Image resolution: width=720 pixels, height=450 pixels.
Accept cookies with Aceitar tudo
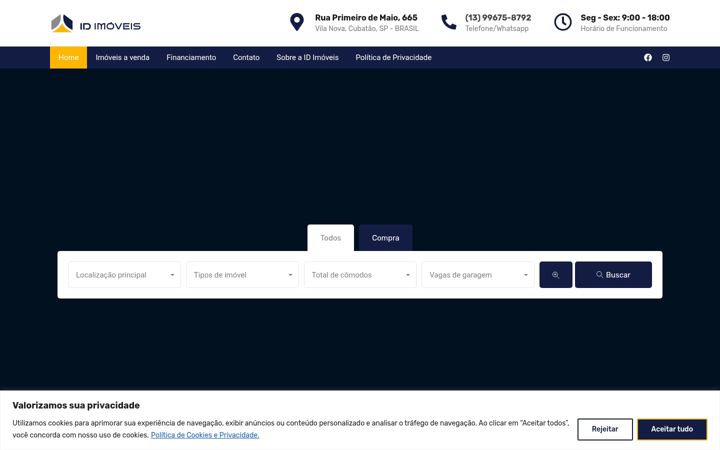[672, 429]
